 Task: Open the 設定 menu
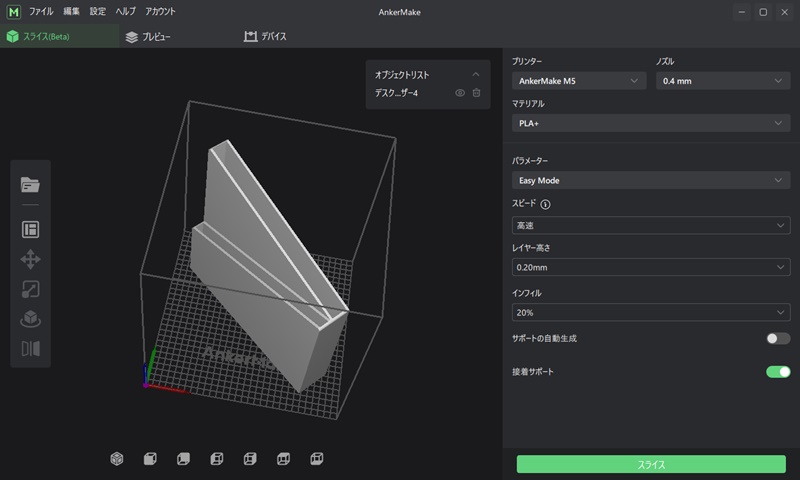(98, 11)
